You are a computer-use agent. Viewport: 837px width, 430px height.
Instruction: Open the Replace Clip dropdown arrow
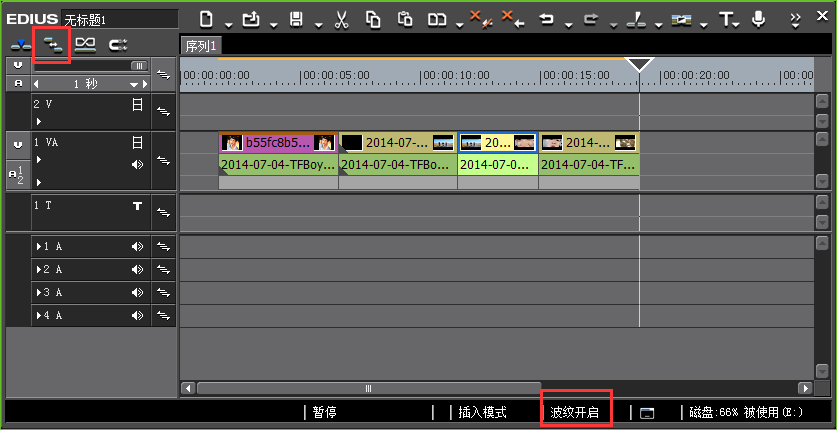point(459,25)
